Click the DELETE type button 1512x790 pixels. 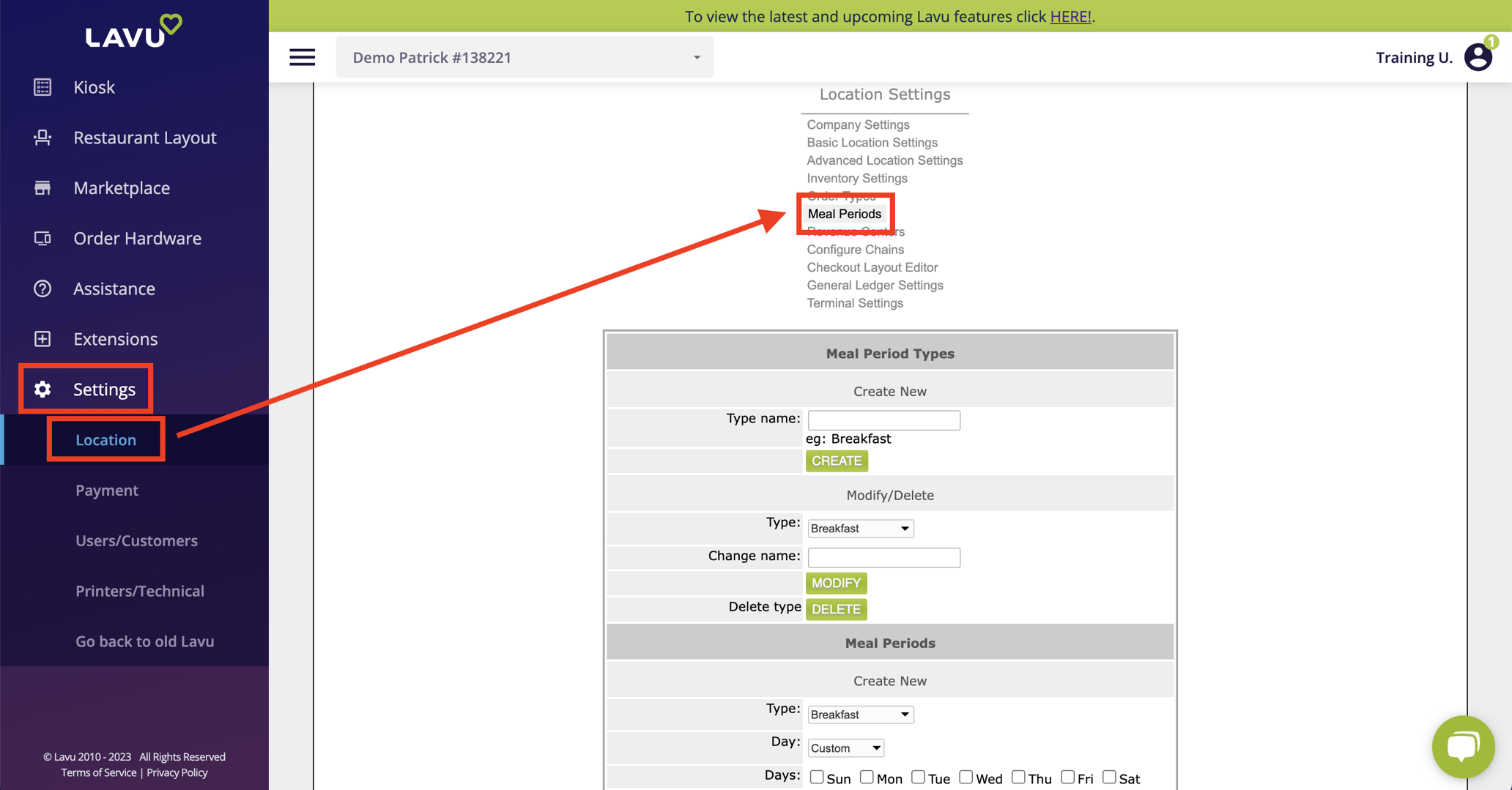[x=836, y=609]
